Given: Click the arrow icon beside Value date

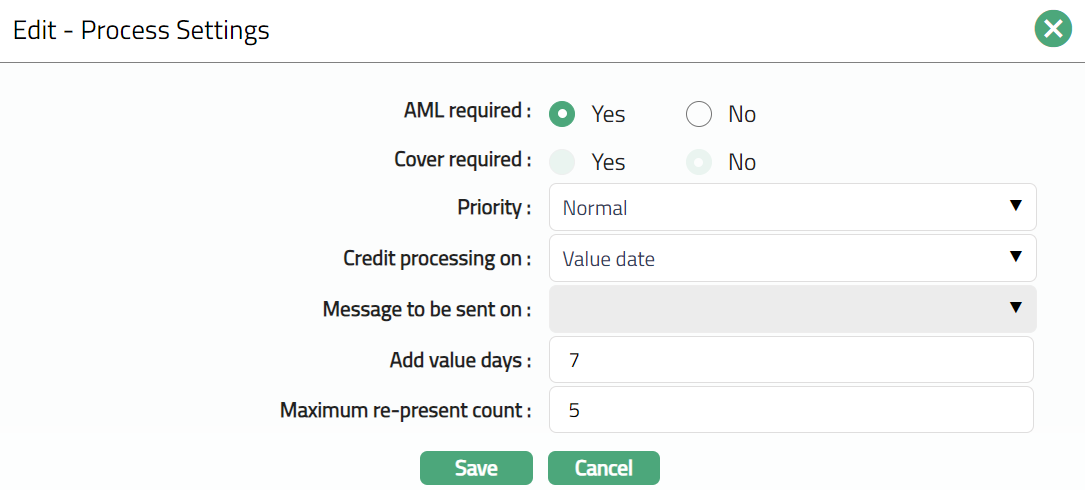Looking at the screenshot, I should tap(1015, 257).
